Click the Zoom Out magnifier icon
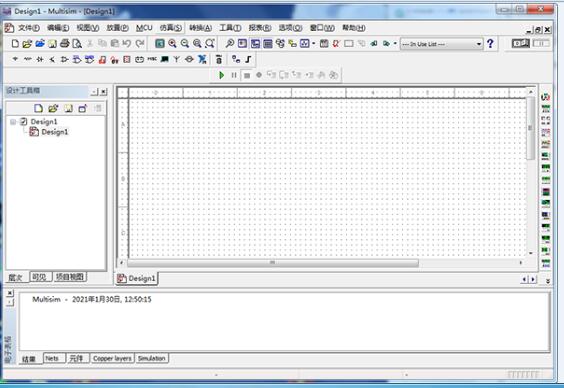Screen dimensions: 564x388 tap(185, 44)
